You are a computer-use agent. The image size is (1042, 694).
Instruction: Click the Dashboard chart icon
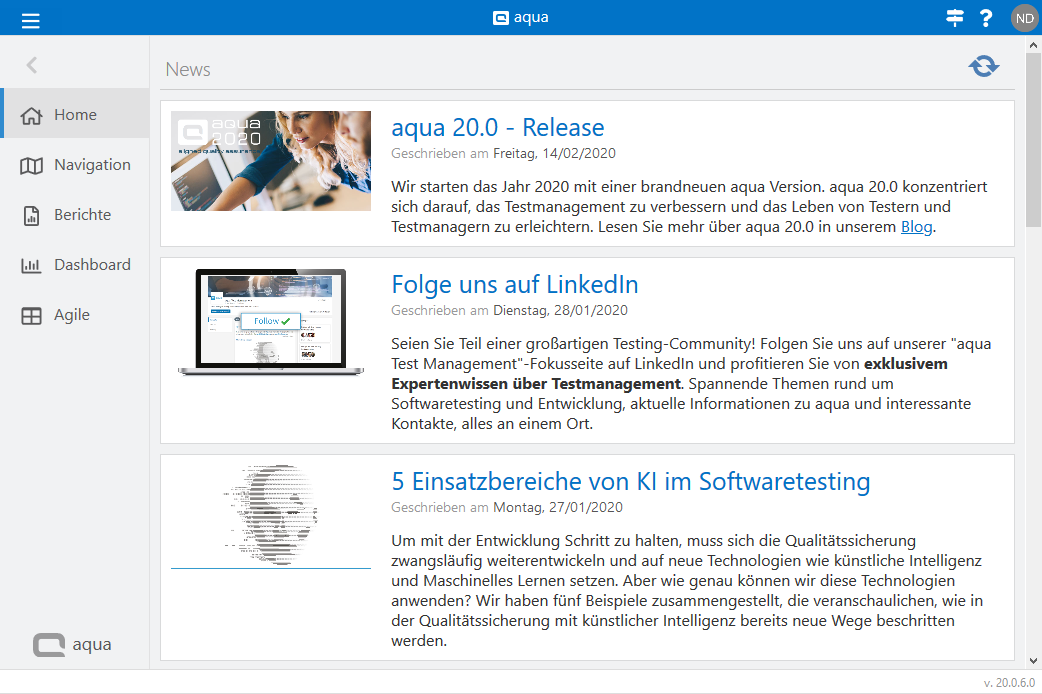[31, 265]
